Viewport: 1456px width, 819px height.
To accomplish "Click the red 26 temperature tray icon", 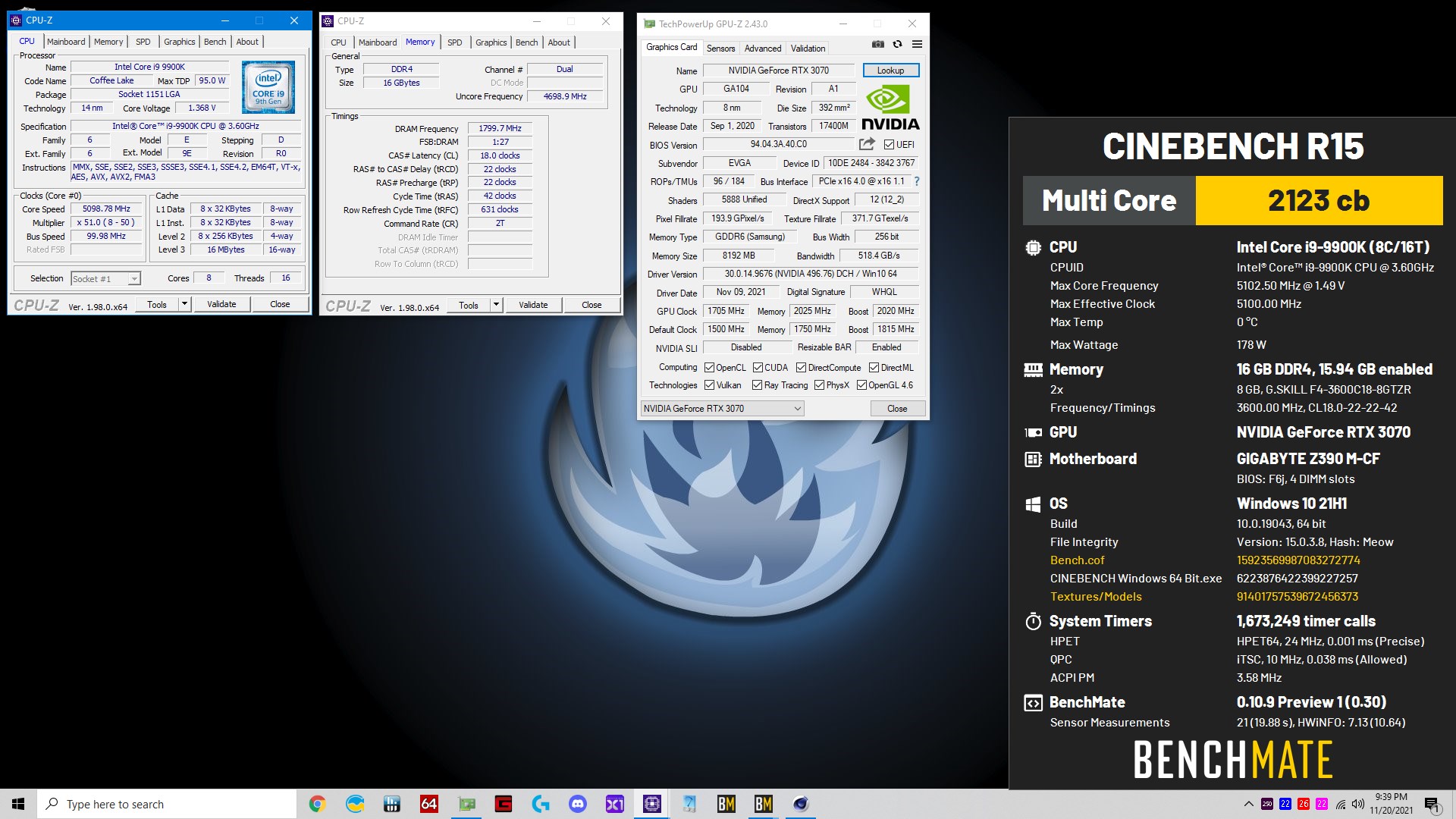I will (1304, 804).
